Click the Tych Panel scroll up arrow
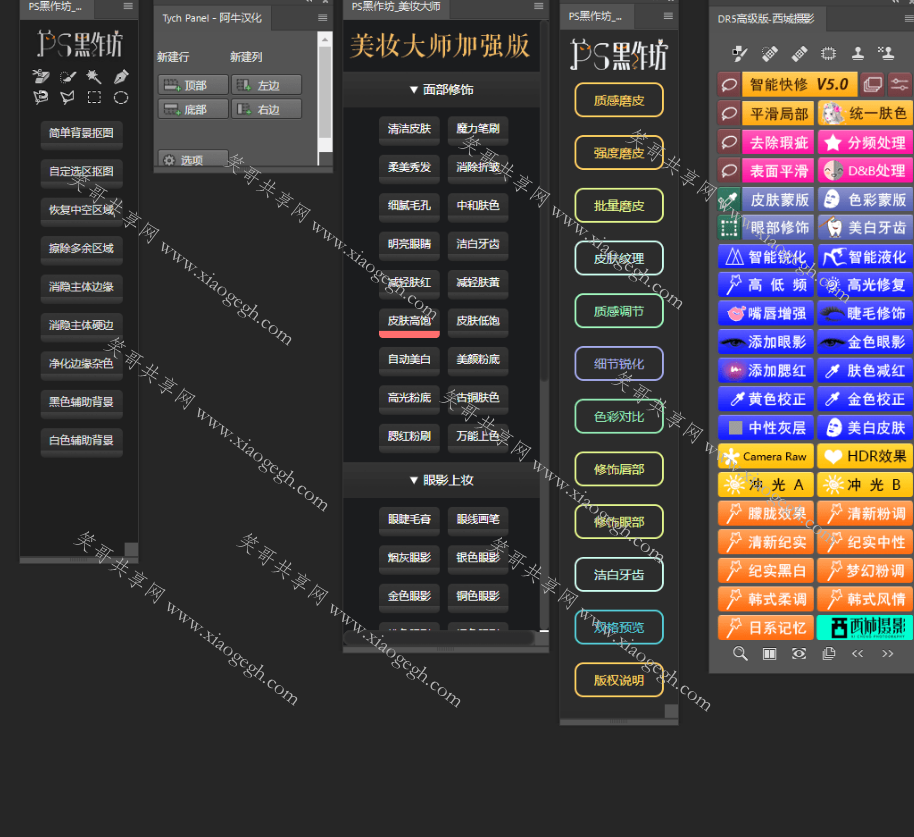This screenshot has width=914, height=837. click(325, 39)
